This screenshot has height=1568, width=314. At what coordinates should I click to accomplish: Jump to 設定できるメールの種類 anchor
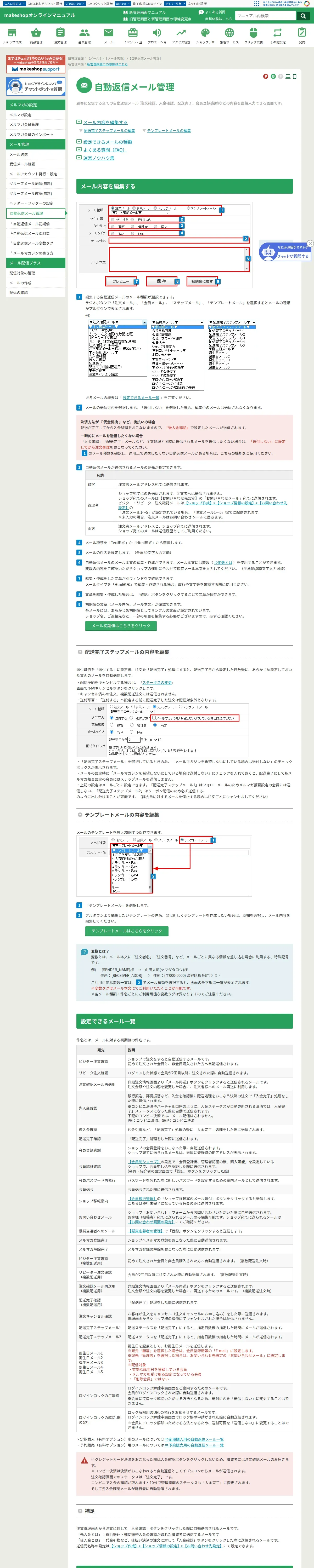(x=107, y=142)
